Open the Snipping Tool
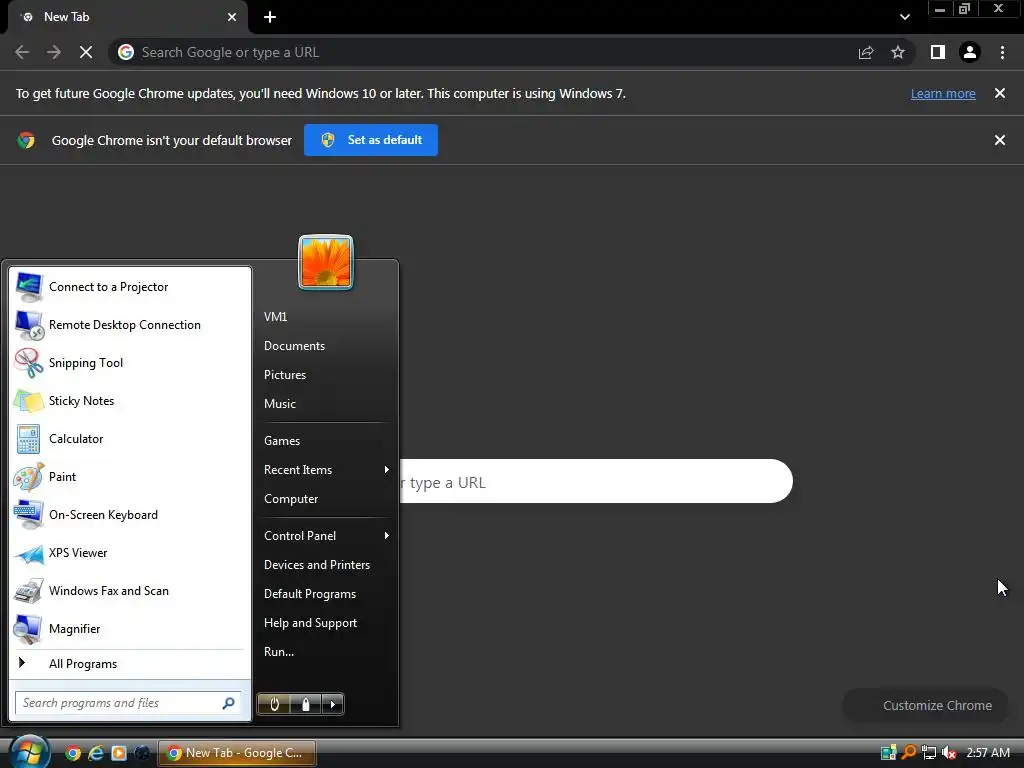This screenshot has width=1024, height=768. pyautogui.click(x=130, y=362)
